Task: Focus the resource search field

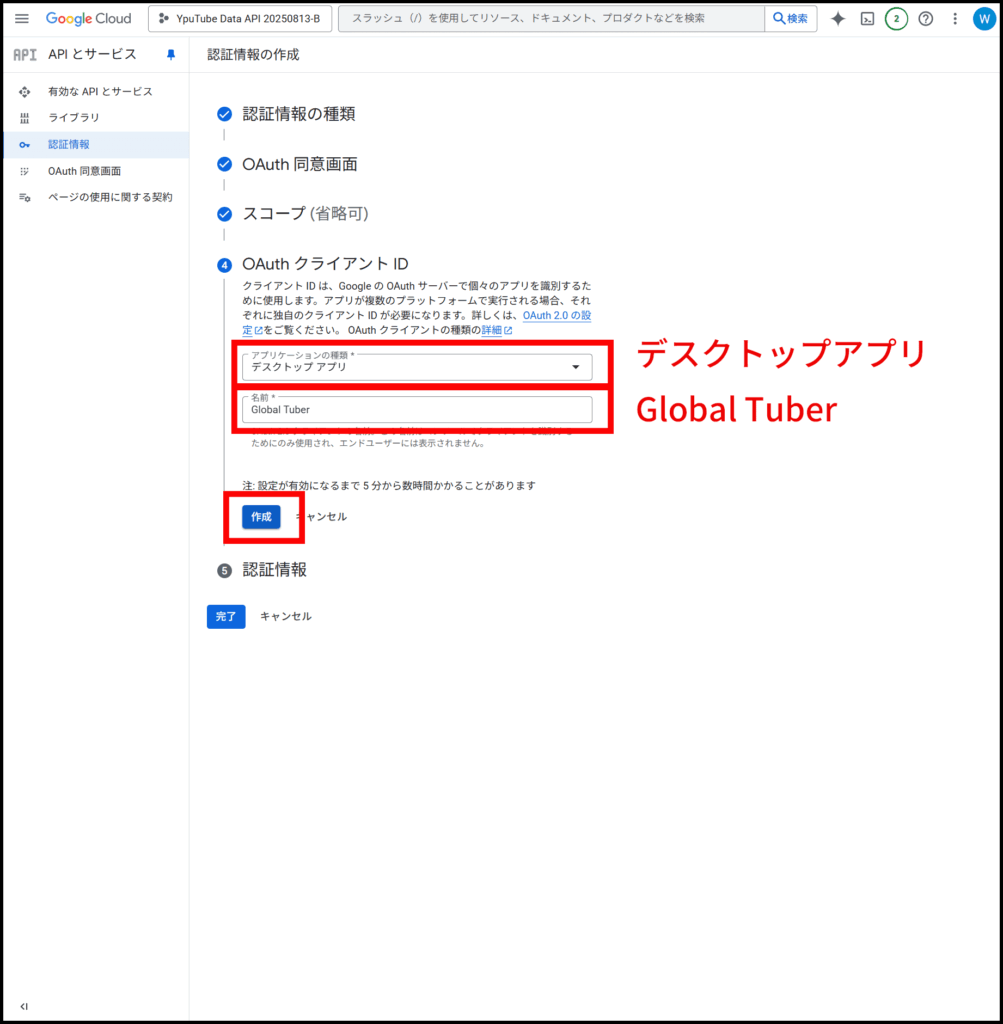Action: (551, 18)
